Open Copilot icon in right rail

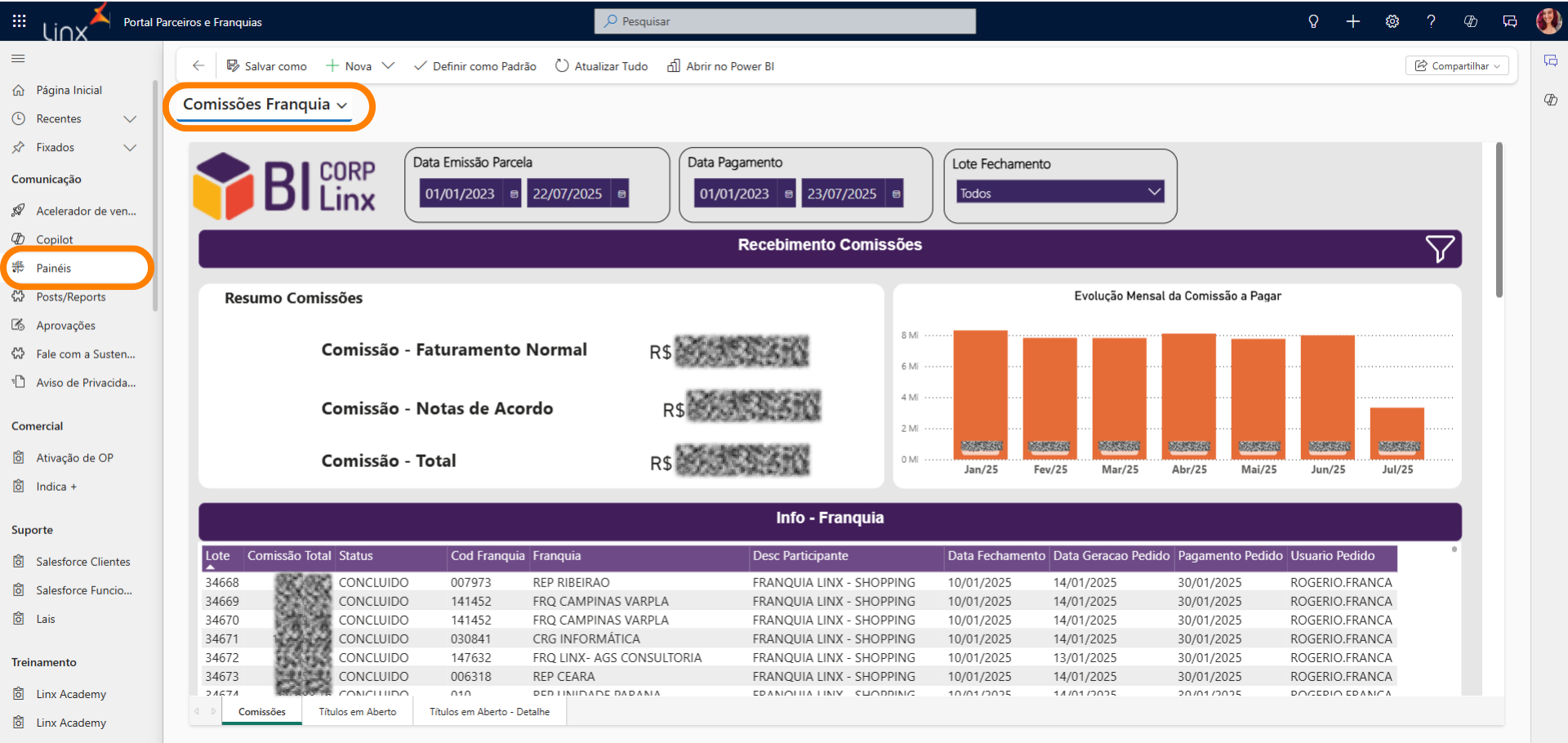(1550, 100)
